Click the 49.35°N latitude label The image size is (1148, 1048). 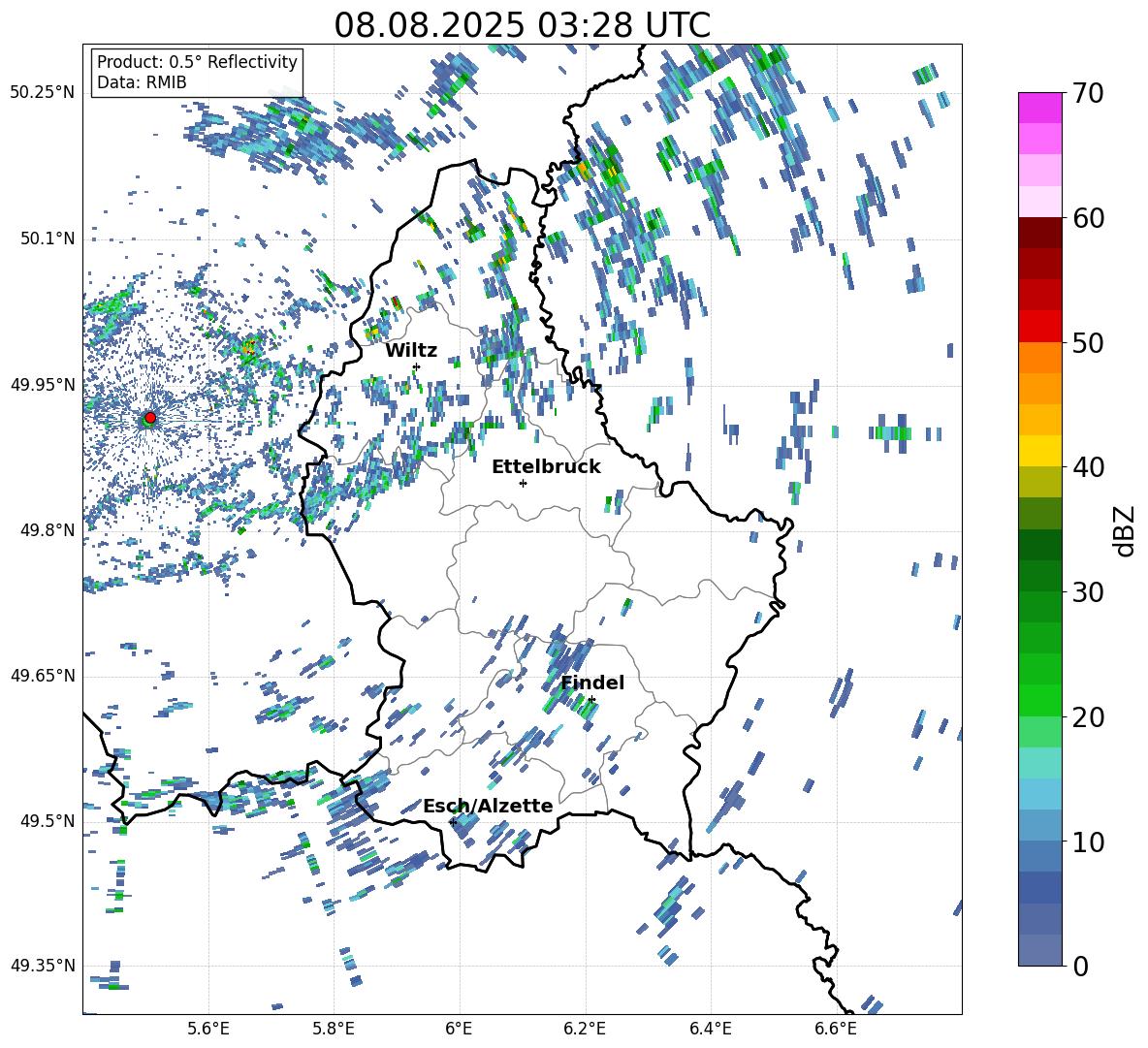click(43, 966)
